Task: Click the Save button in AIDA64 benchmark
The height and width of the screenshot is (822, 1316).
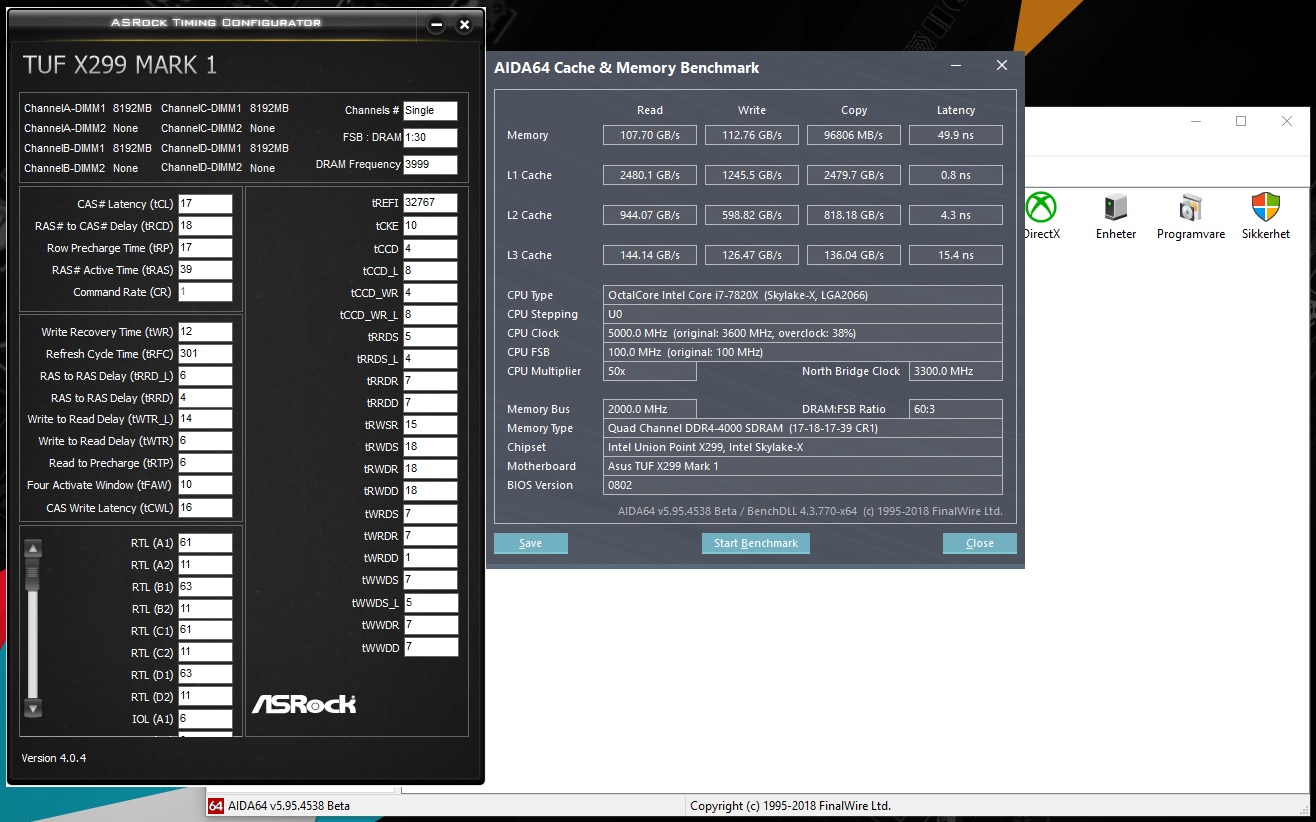Action: [x=531, y=543]
